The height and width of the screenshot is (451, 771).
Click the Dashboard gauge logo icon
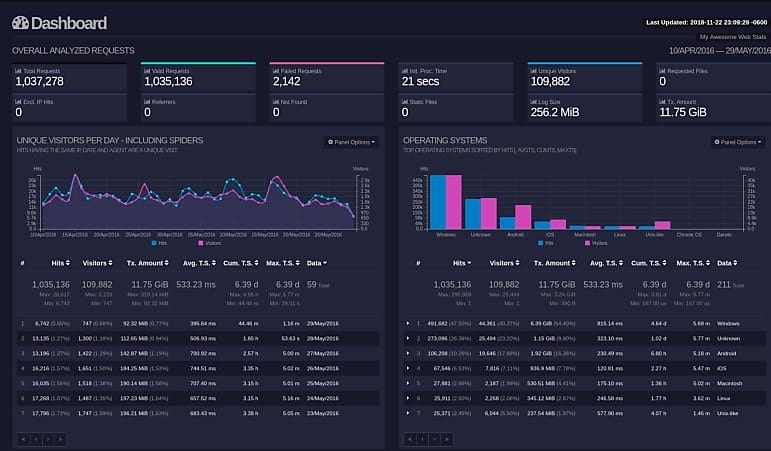coord(20,23)
